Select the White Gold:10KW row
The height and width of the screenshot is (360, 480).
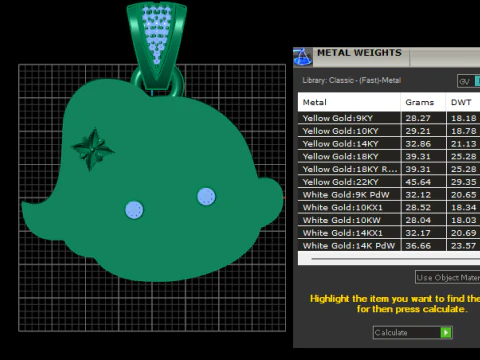point(389,220)
